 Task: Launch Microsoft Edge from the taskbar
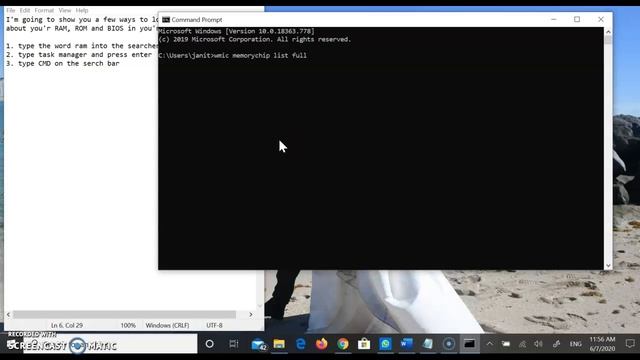coord(300,344)
